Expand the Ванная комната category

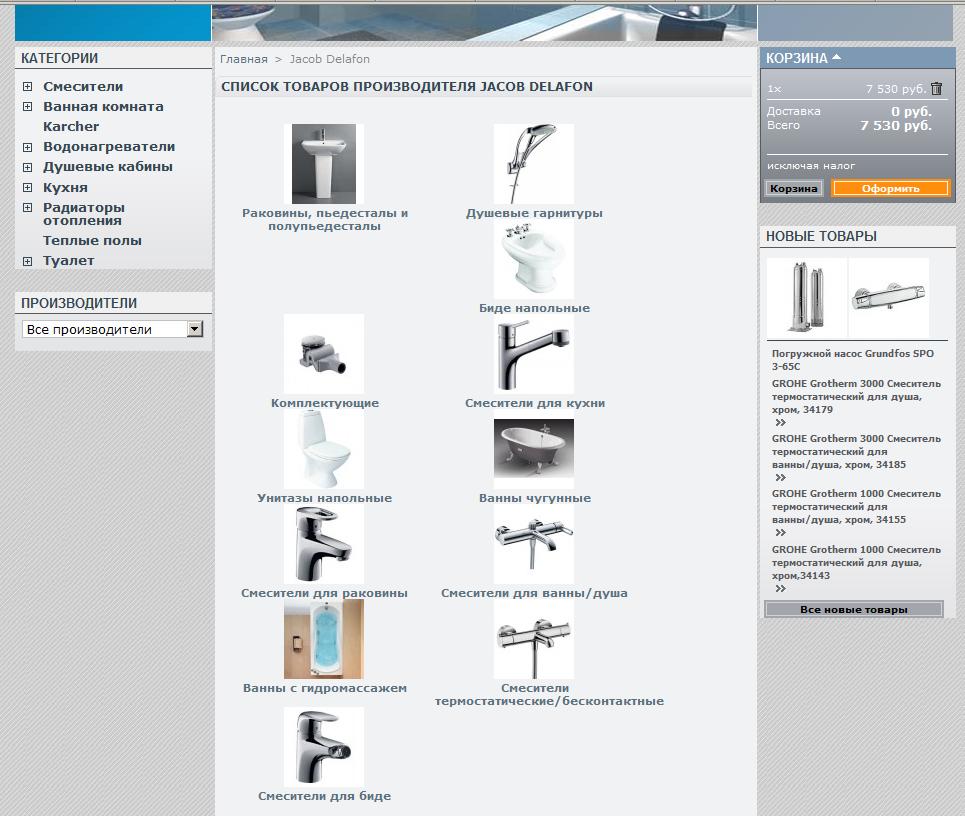tap(28, 106)
